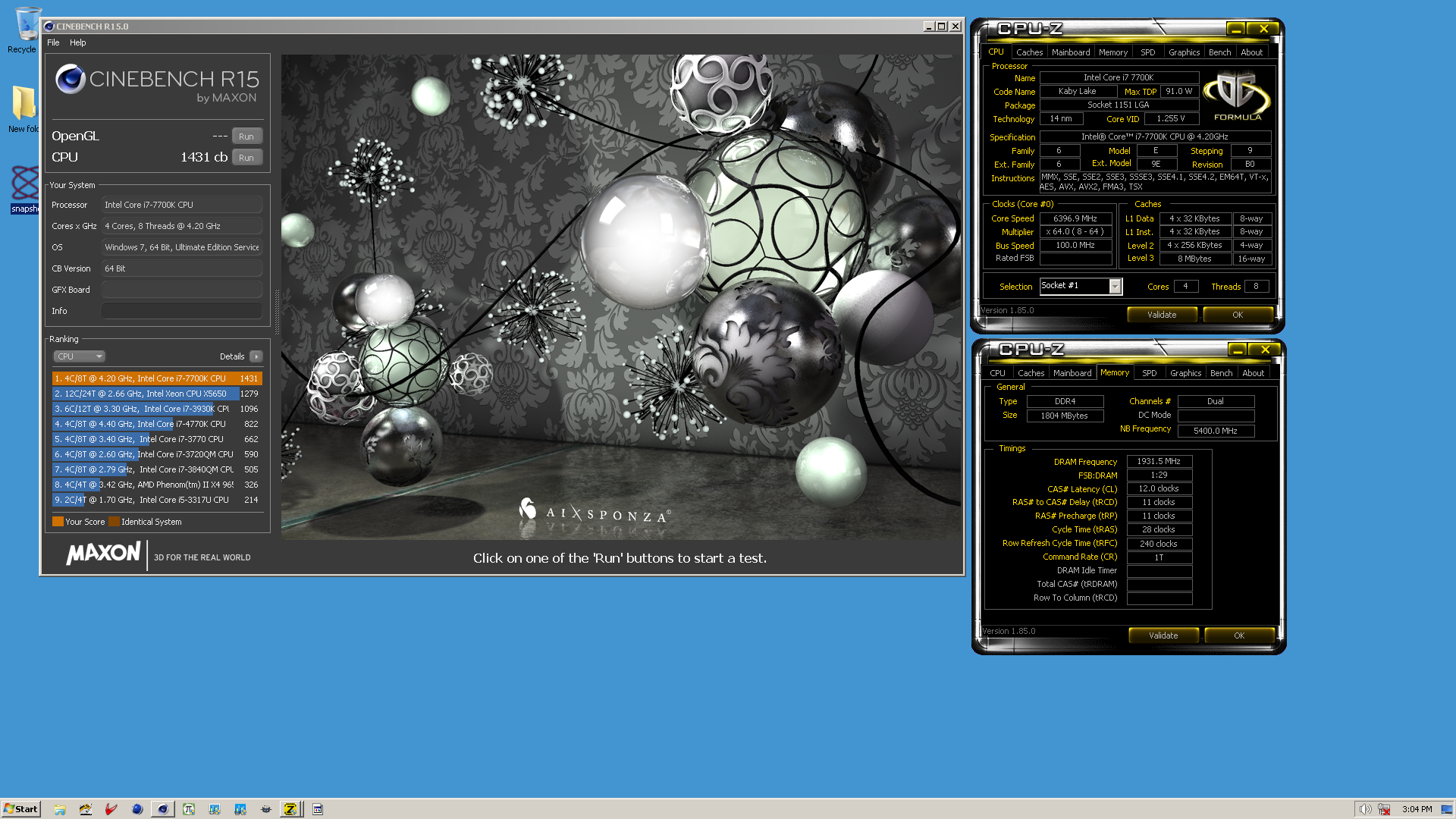Click OK in the upper CPU-Z window
Screen dimensions: 1456x819
[1238, 315]
